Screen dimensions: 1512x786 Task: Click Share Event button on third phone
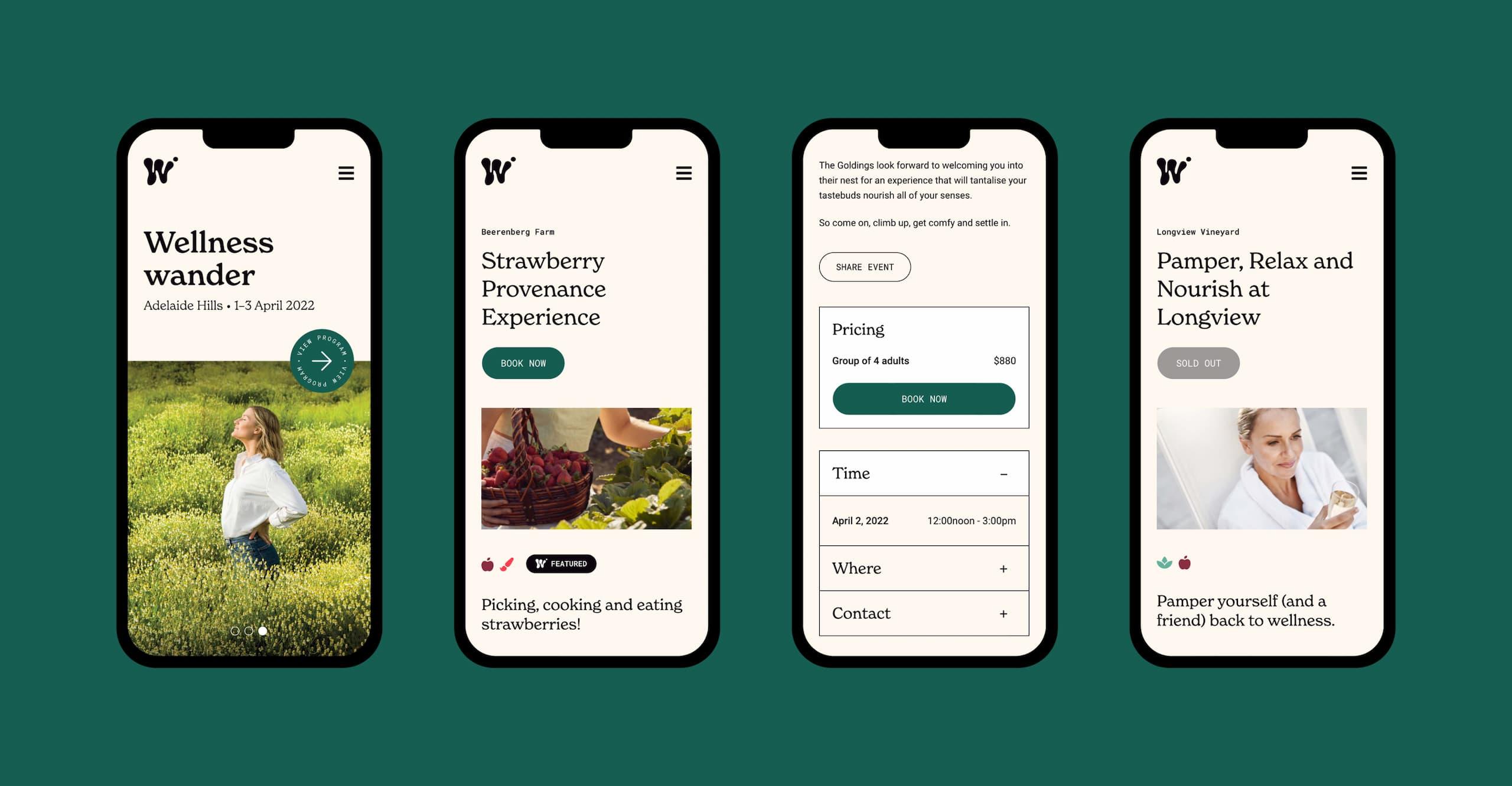(864, 267)
